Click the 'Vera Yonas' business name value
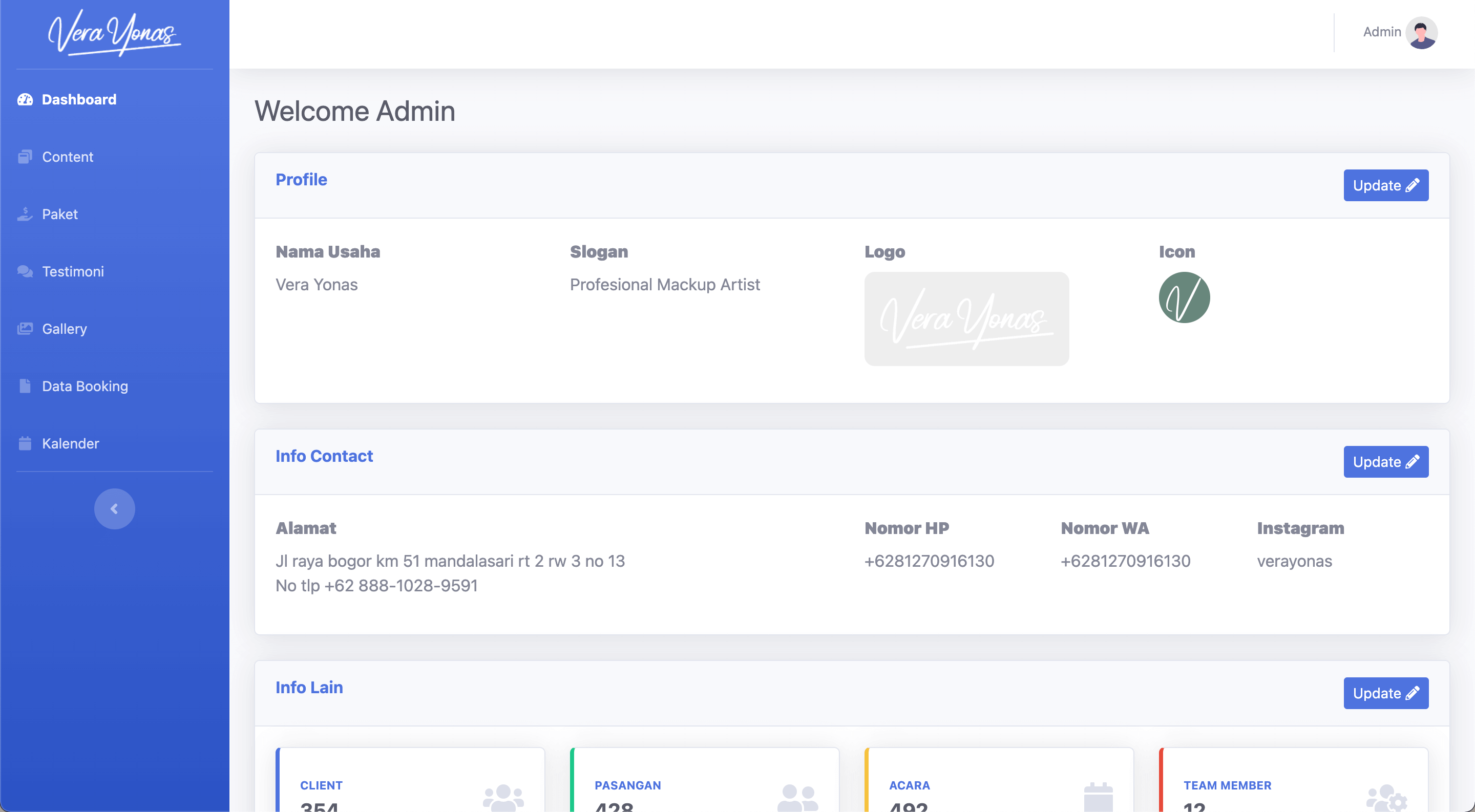Image resolution: width=1475 pixels, height=812 pixels. (317, 284)
